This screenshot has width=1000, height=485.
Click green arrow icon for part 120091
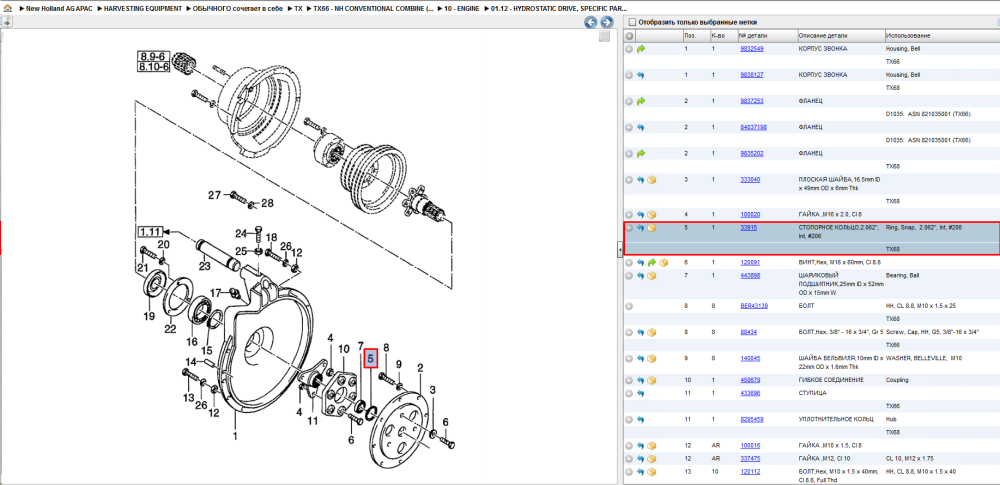point(652,262)
